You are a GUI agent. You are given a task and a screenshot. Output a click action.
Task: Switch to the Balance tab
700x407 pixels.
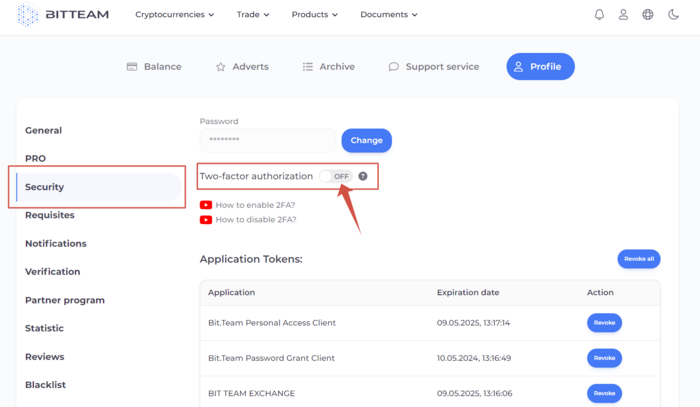tap(154, 66)
